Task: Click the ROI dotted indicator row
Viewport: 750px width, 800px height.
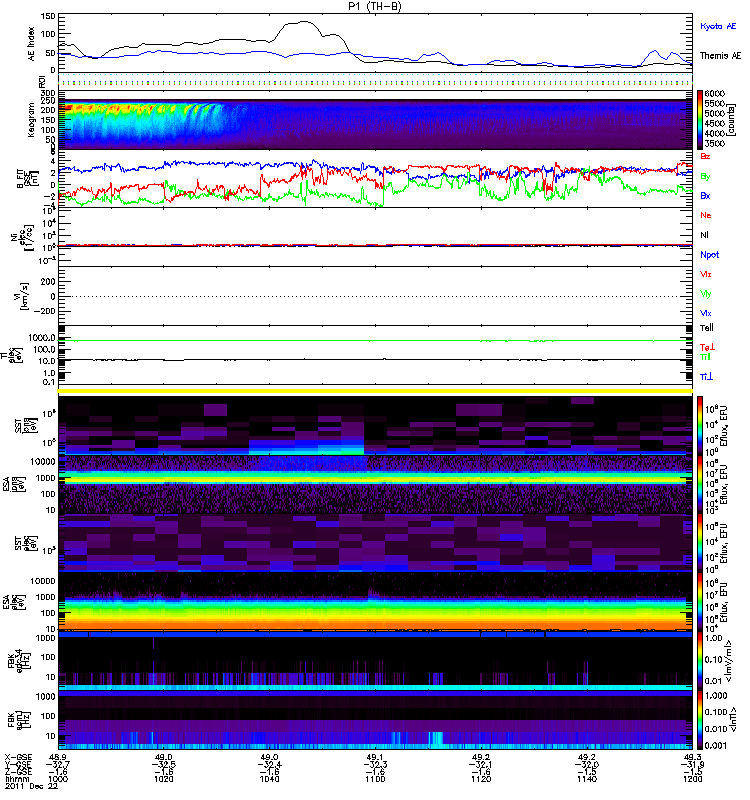Action: click(x=375, y=82)
